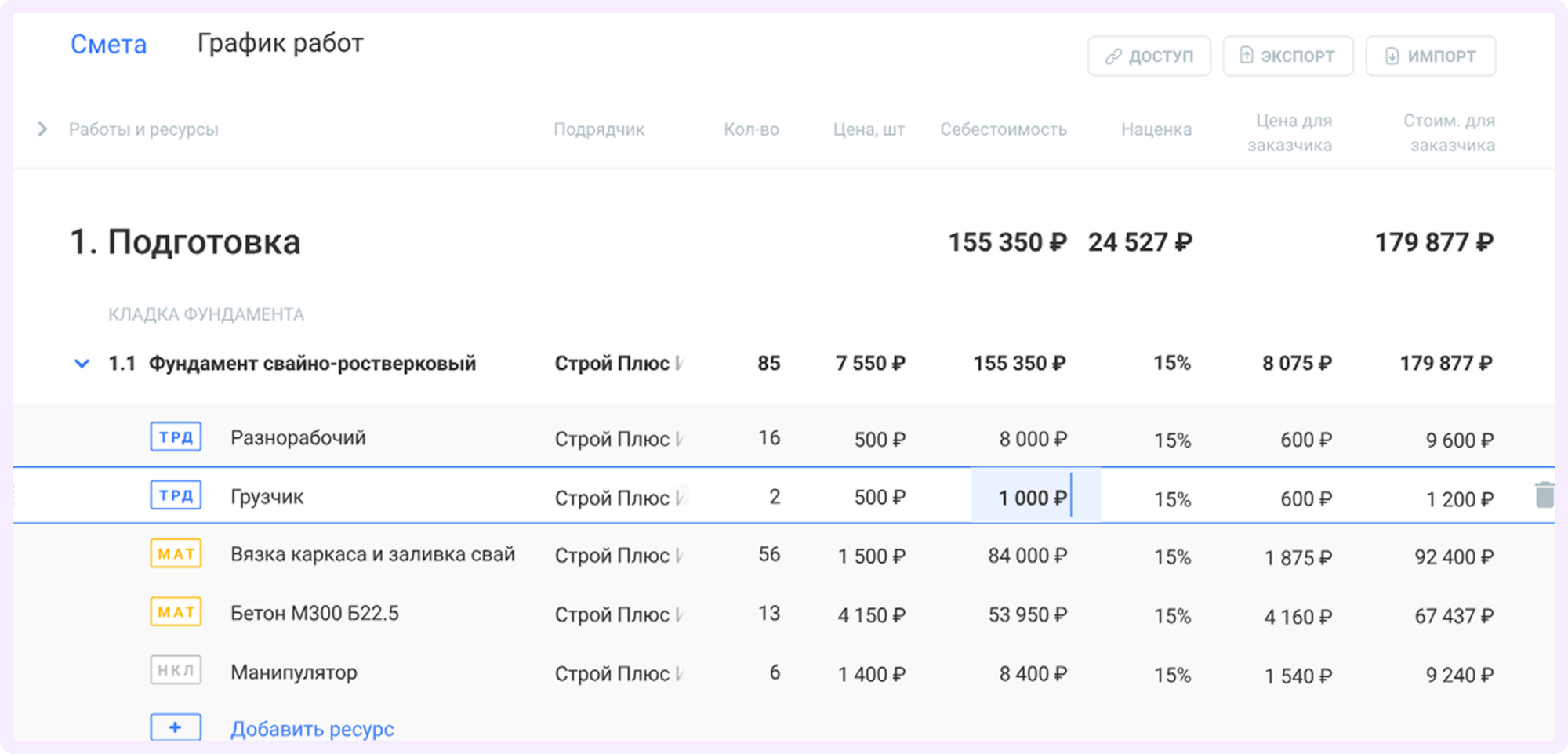Click ТРД badge of Грузчик row
This screenshot has height=754, width=1568.
(176, 495)
